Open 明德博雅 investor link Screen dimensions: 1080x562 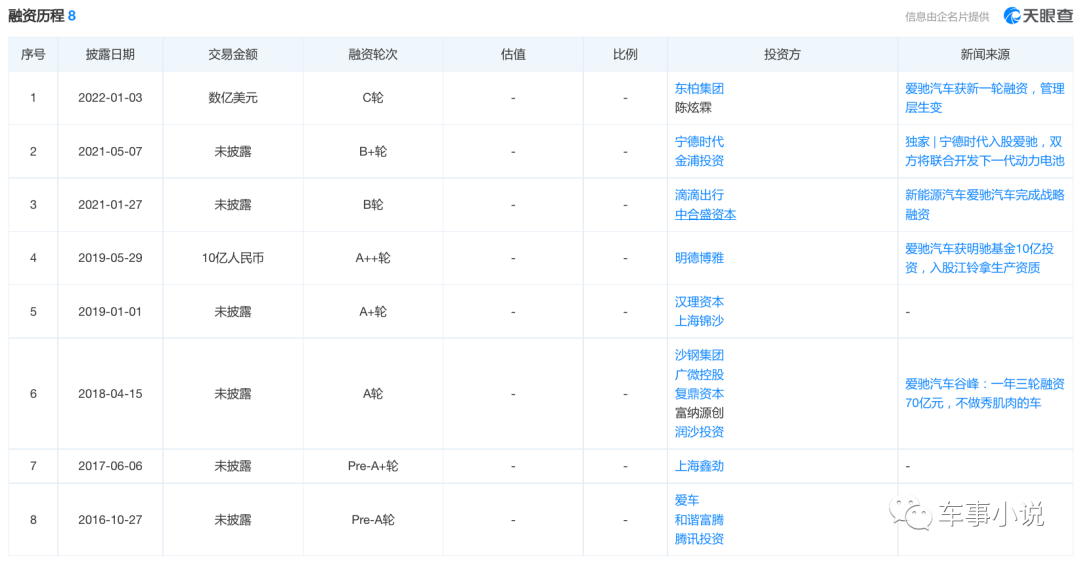coord(699,258)
